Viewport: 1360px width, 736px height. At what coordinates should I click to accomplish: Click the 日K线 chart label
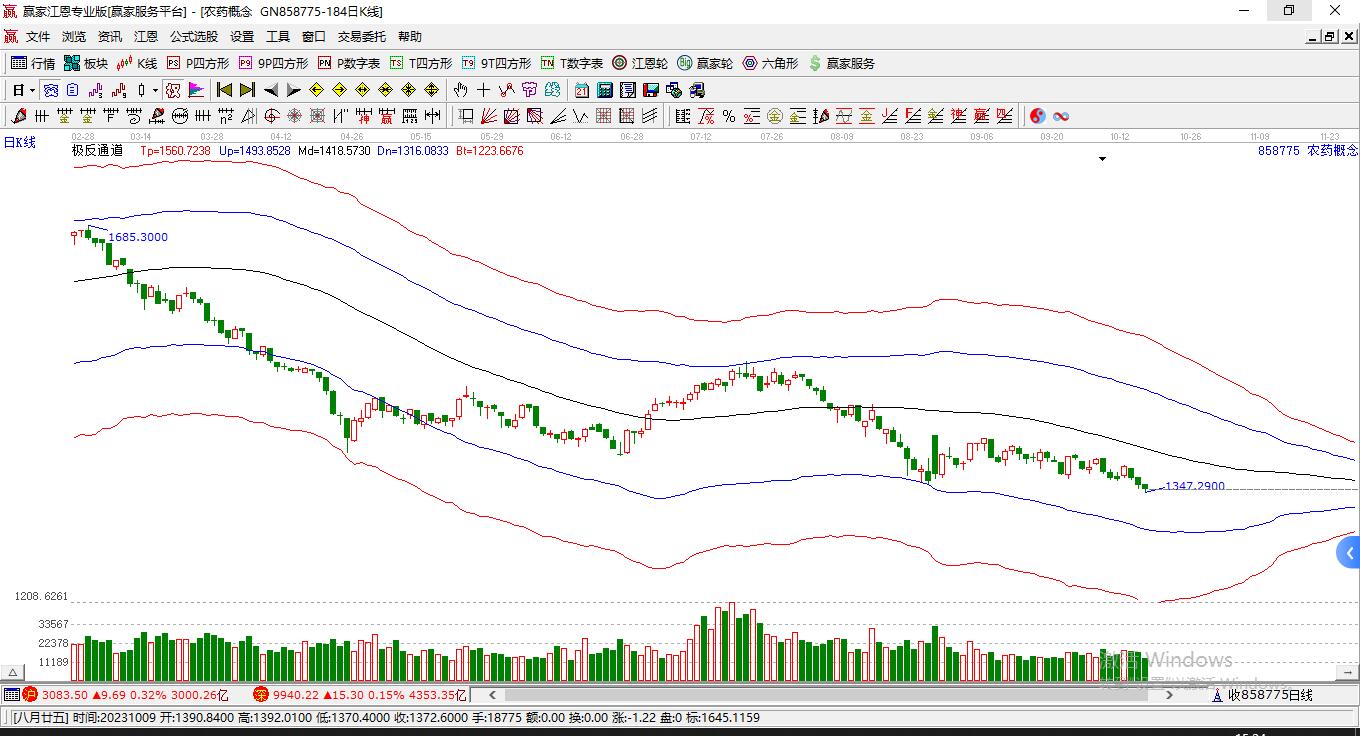(19, 142)
